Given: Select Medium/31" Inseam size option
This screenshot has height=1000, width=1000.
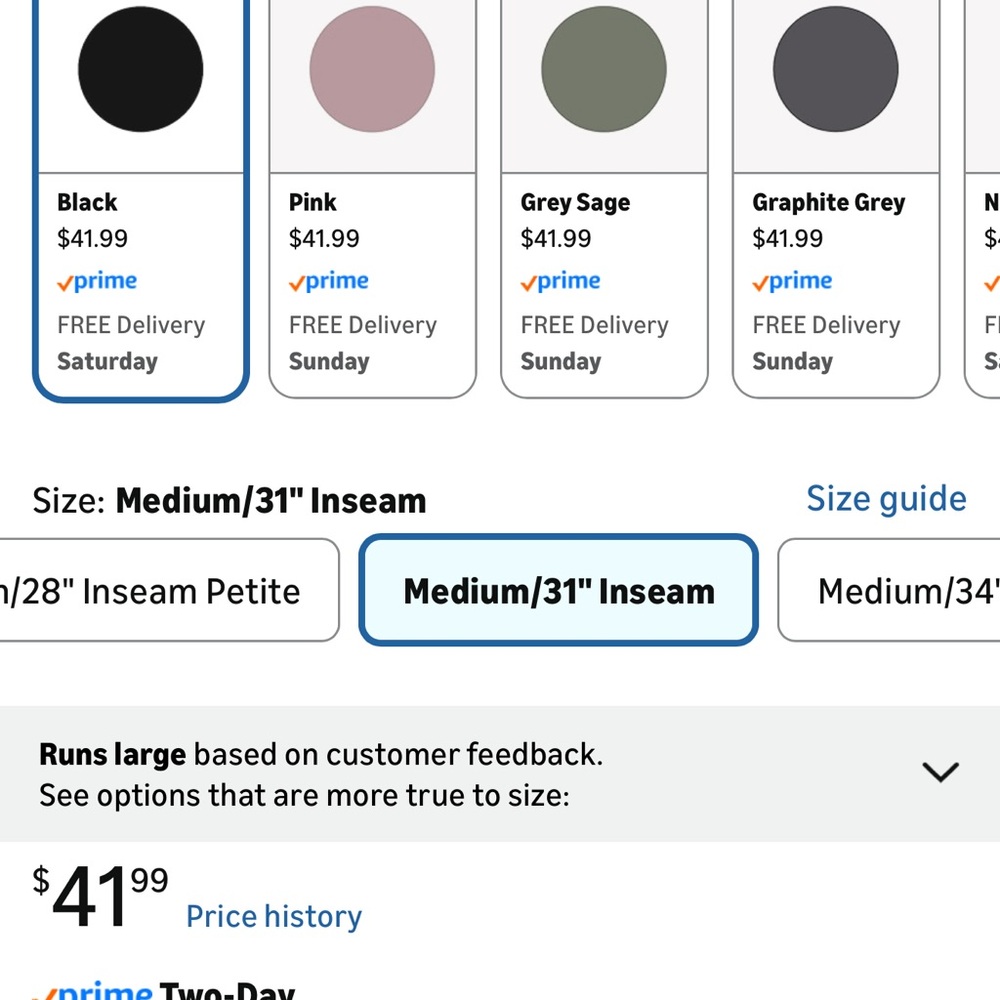Looking at the screenshot, I should pos(558,591).
